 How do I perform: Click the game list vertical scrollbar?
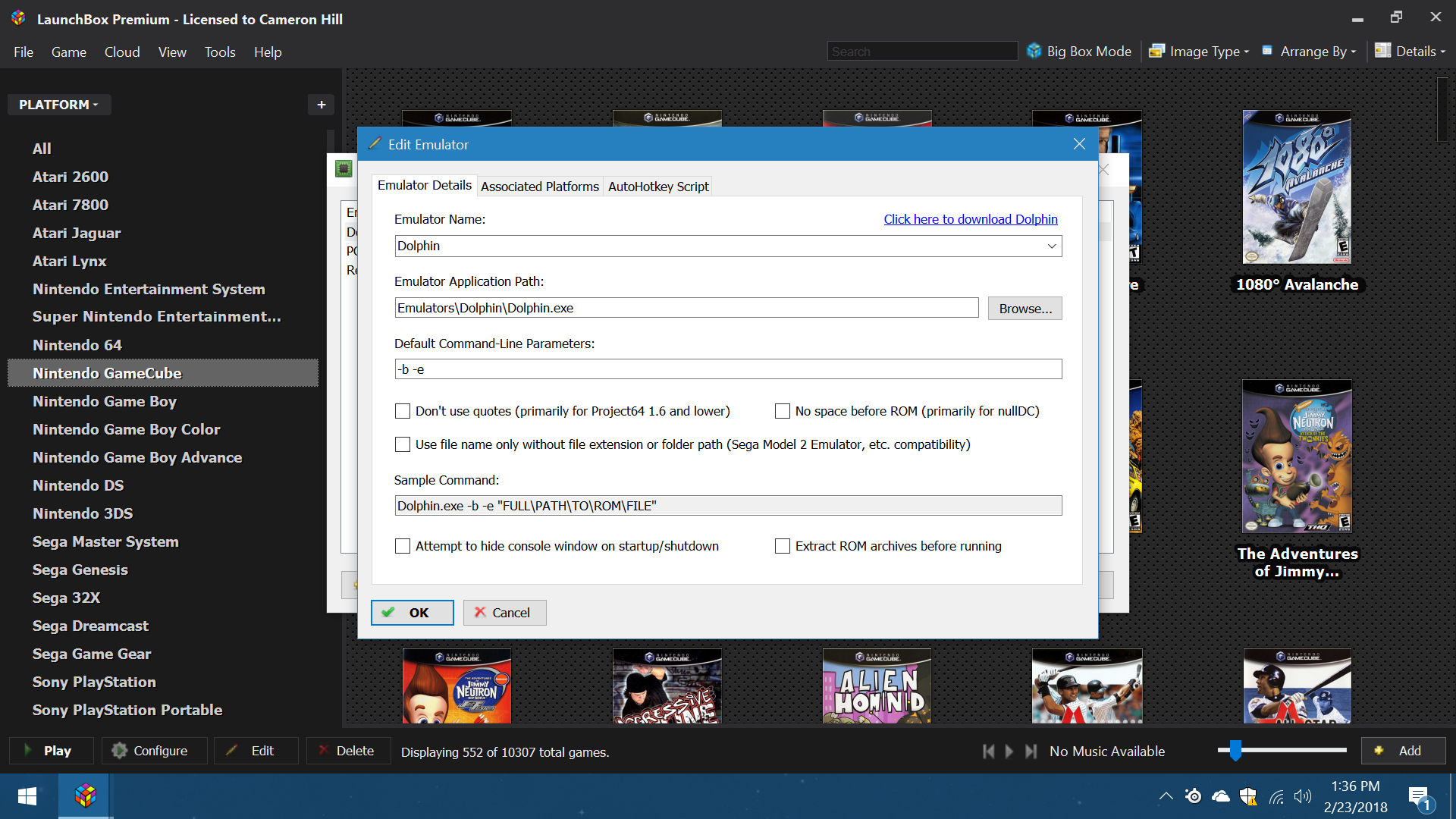(x=1442, y=109)
